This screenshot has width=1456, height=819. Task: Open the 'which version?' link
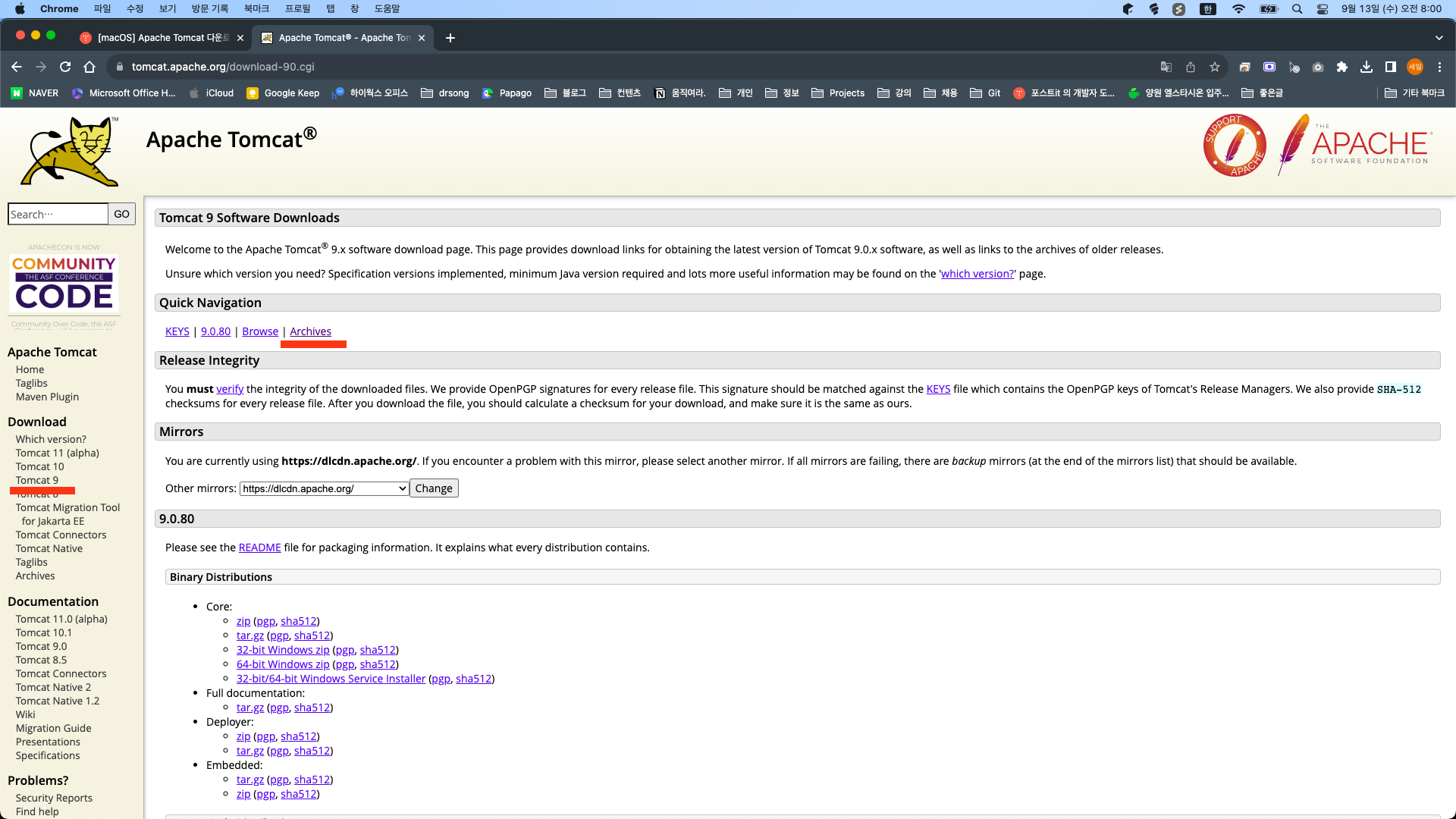977,274
